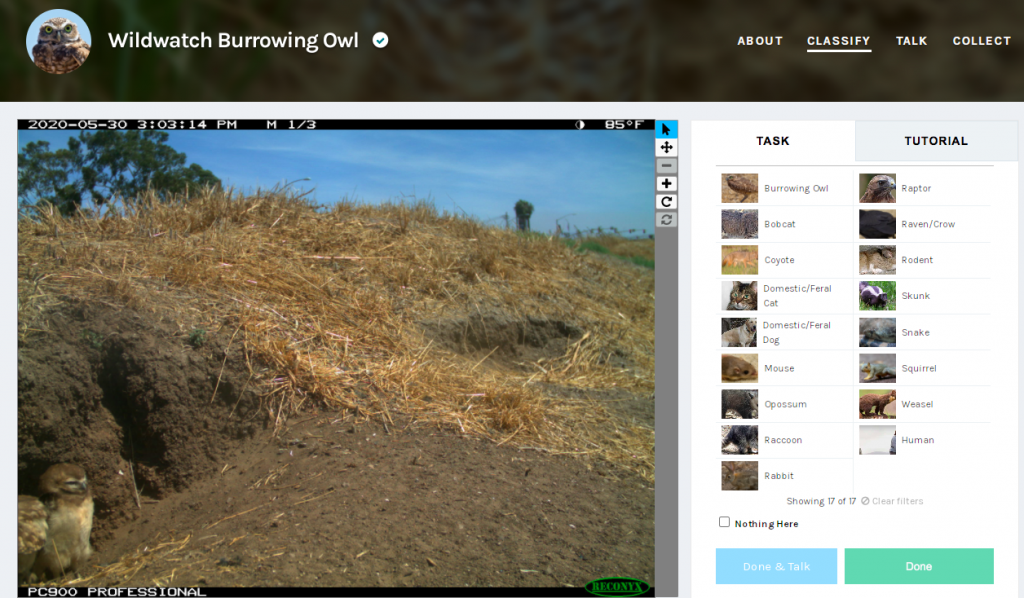Choose Burrowing Owl from species list
This screenshot has width=1024, height=598.
point(785,188)
